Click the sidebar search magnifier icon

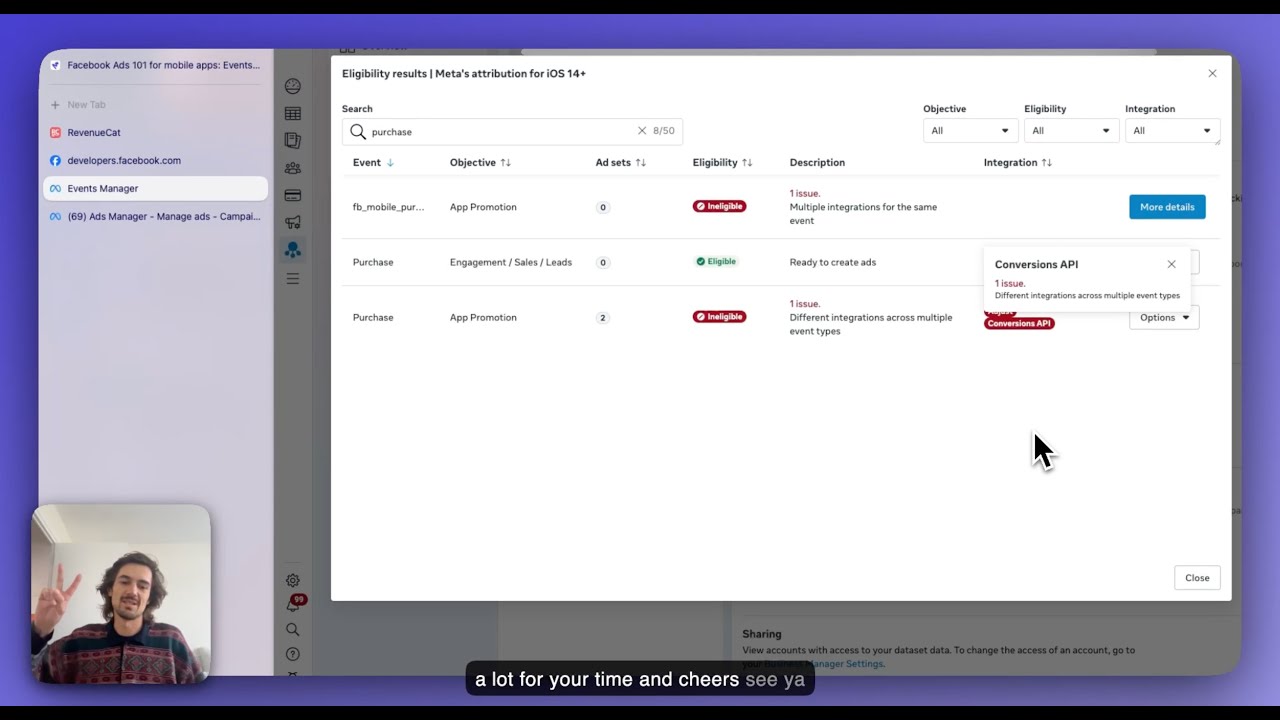click(293, 630)
